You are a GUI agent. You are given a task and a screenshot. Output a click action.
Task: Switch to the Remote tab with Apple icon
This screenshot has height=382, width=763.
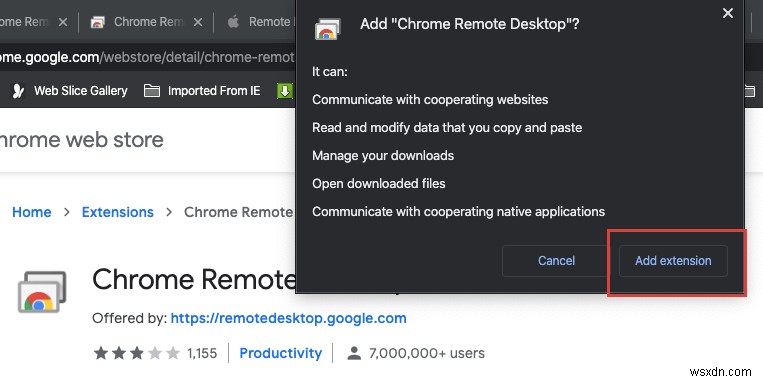point(260,22)
